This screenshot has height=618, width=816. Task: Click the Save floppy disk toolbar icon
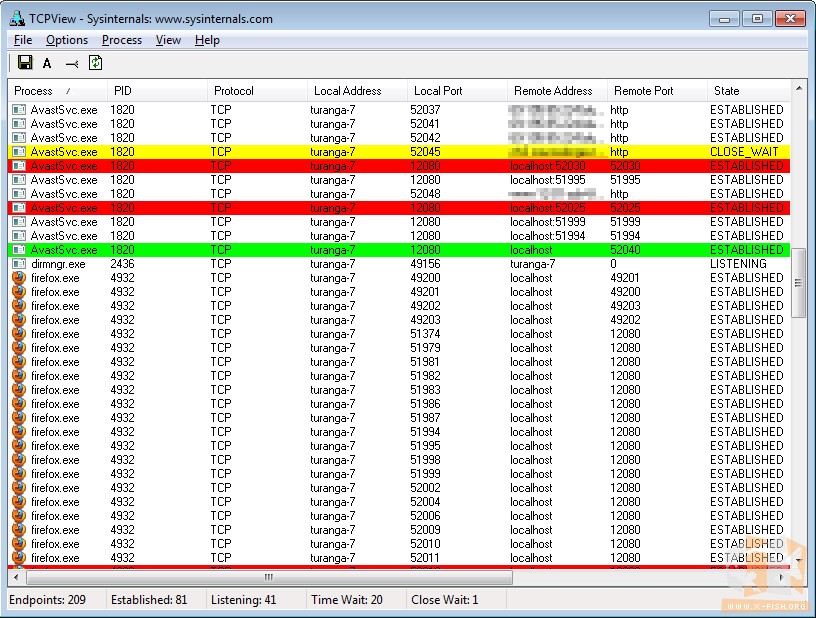[25, 63]
